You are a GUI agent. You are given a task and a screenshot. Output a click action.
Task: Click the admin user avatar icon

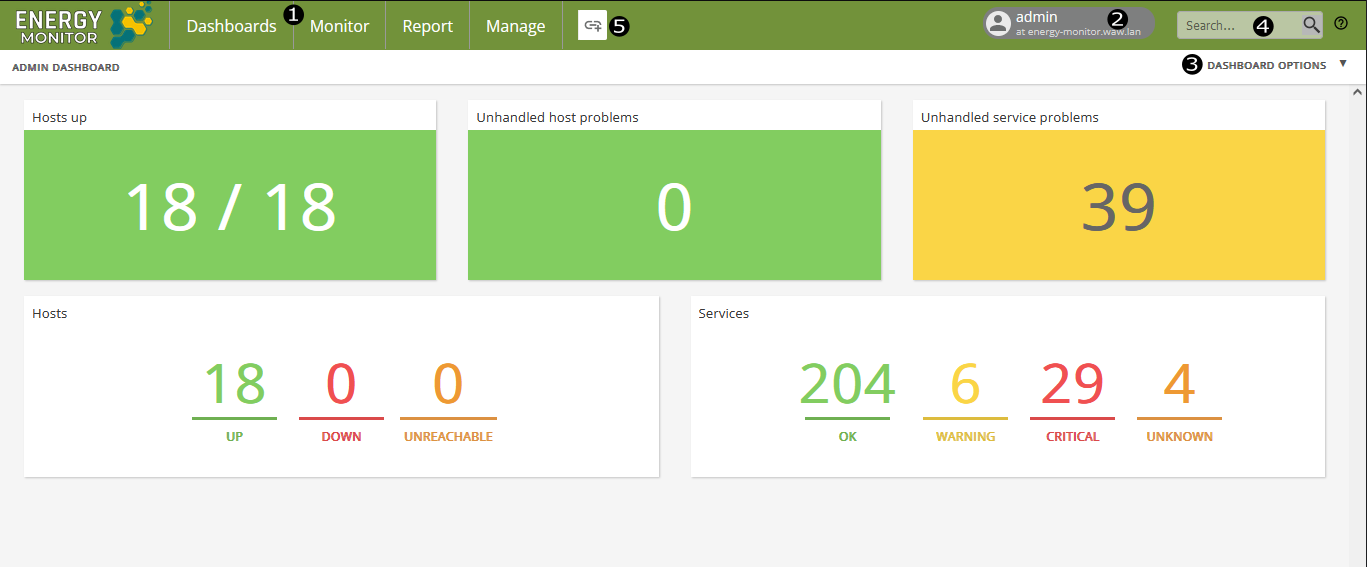pos(998,25)
